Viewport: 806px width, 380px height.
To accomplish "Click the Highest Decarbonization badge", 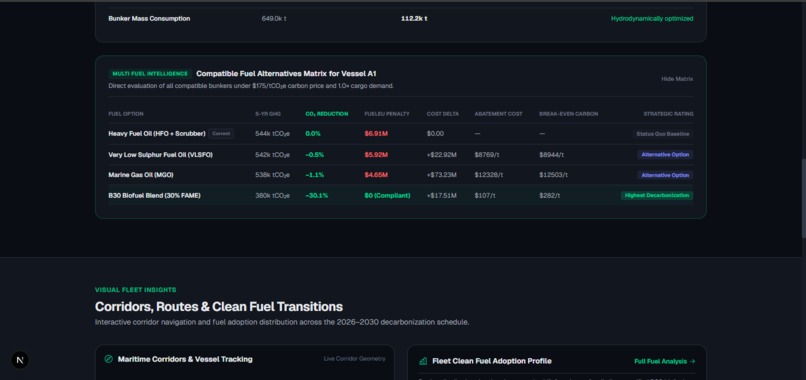I will click(x=657, y=195).
